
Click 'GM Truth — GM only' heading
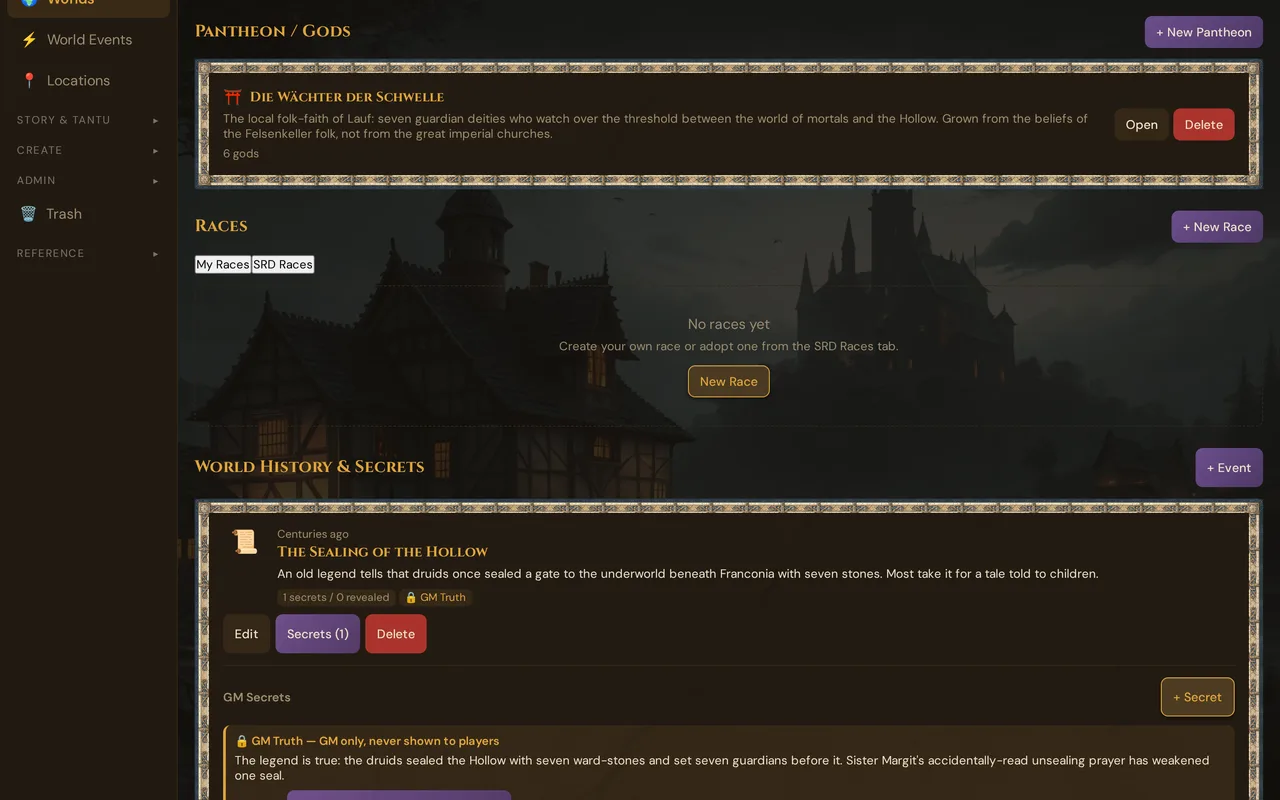[x=367, y=741]
